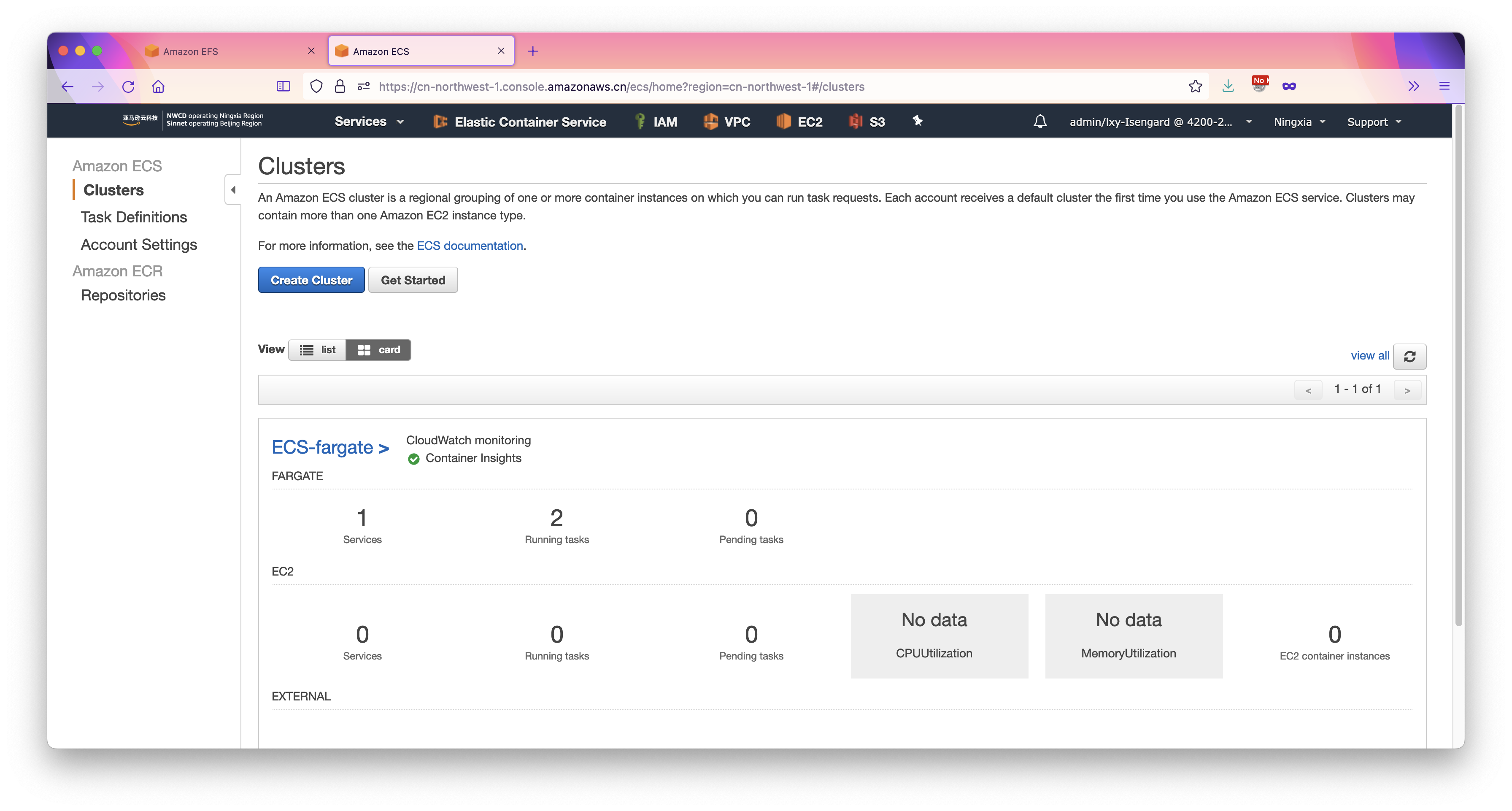Image resolution: width=1512 pixels, height=811 pixels.
Task: Click the FARGATE Running tasks count 2
Action: tap(556, 518)
